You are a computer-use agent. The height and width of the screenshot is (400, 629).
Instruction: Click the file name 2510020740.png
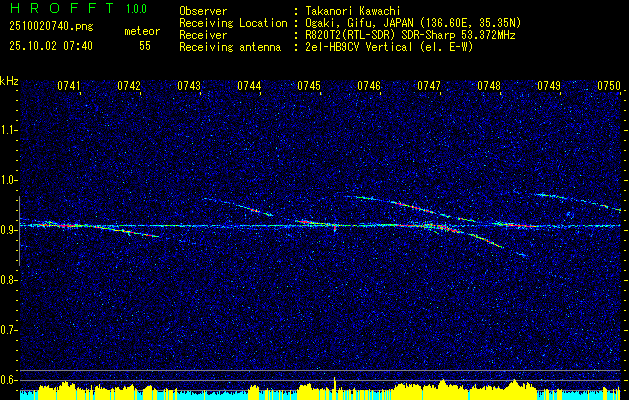click(x=51, y=27)
